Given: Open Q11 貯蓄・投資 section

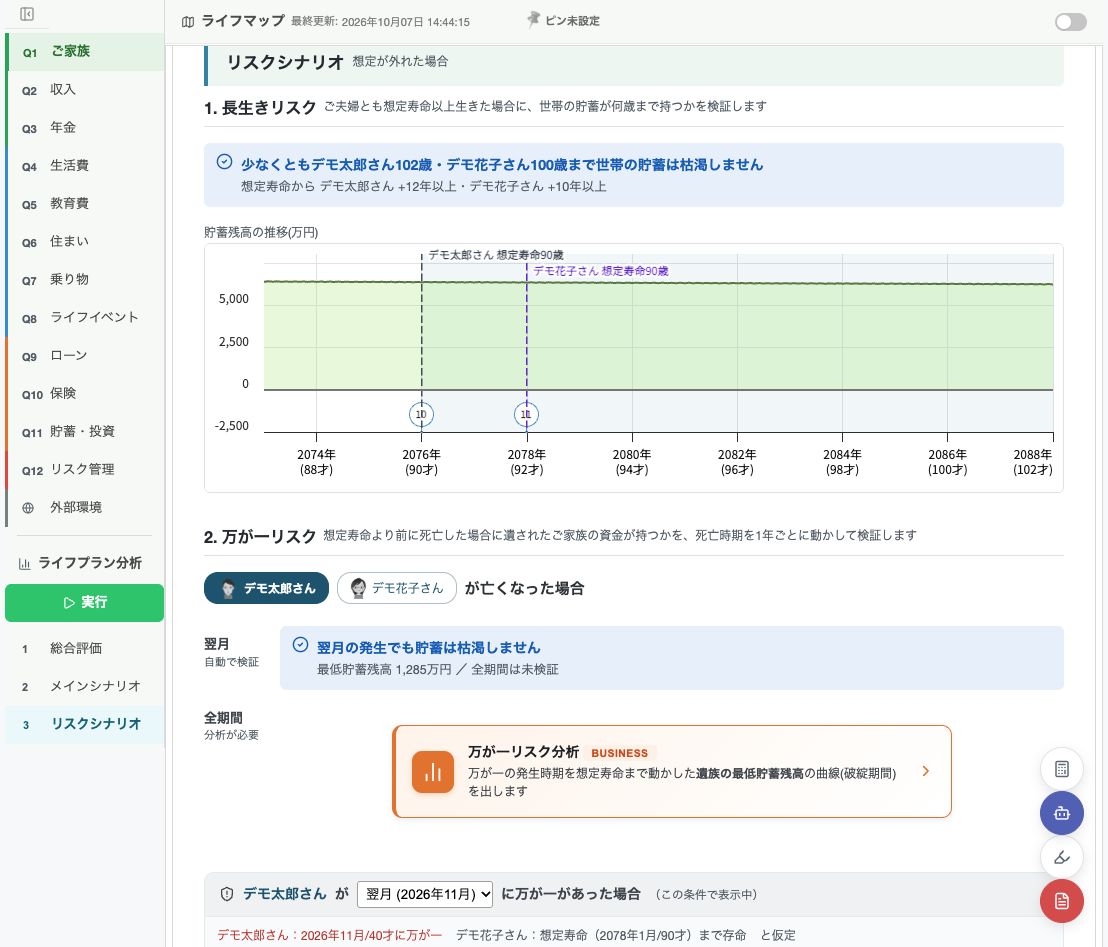Looking at the screenshot, I should (x=85, y=432).
